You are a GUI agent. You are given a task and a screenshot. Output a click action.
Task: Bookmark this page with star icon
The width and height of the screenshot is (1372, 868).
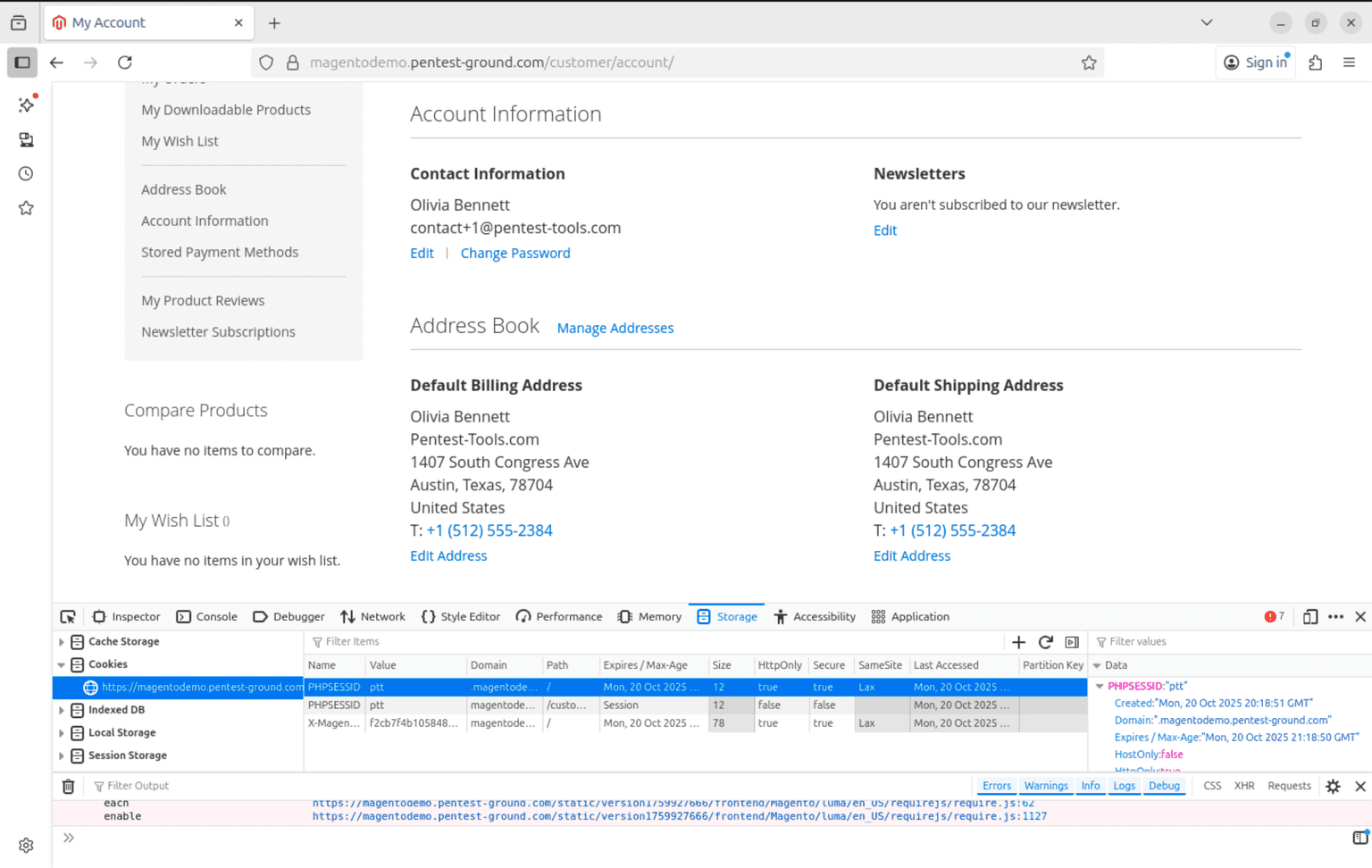[1089, 63]
